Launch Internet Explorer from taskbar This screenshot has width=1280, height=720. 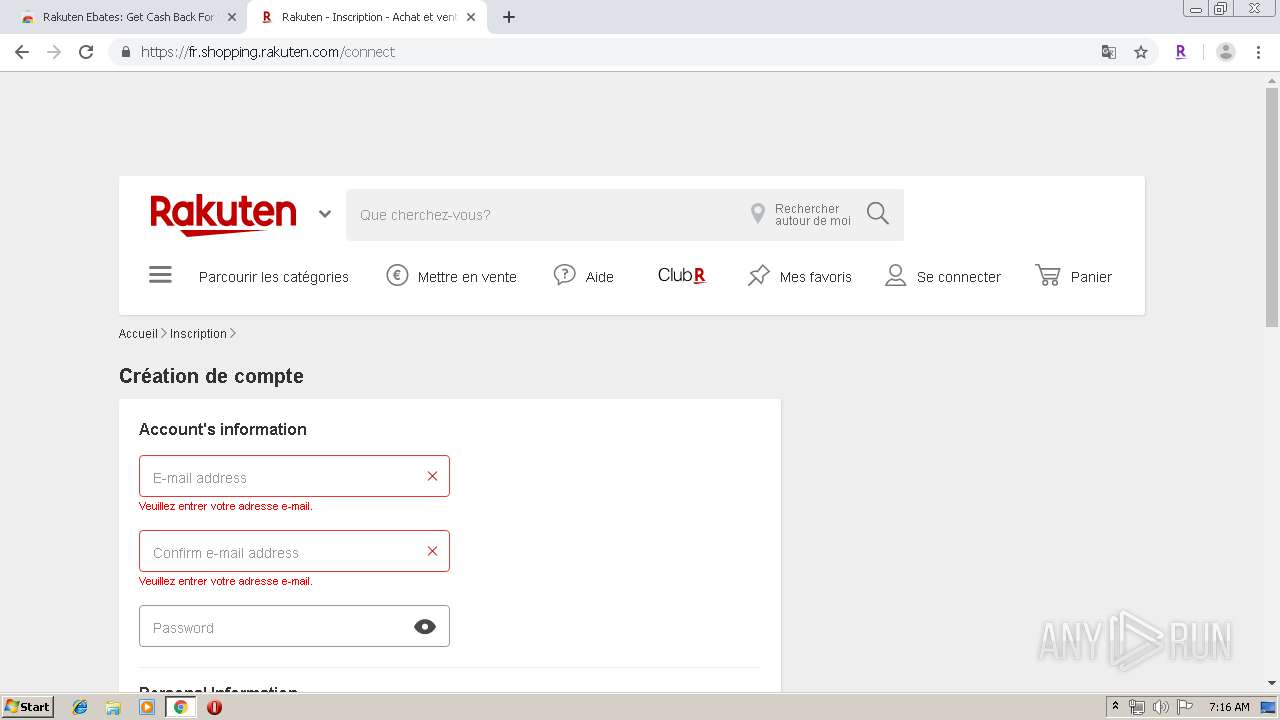80,707
